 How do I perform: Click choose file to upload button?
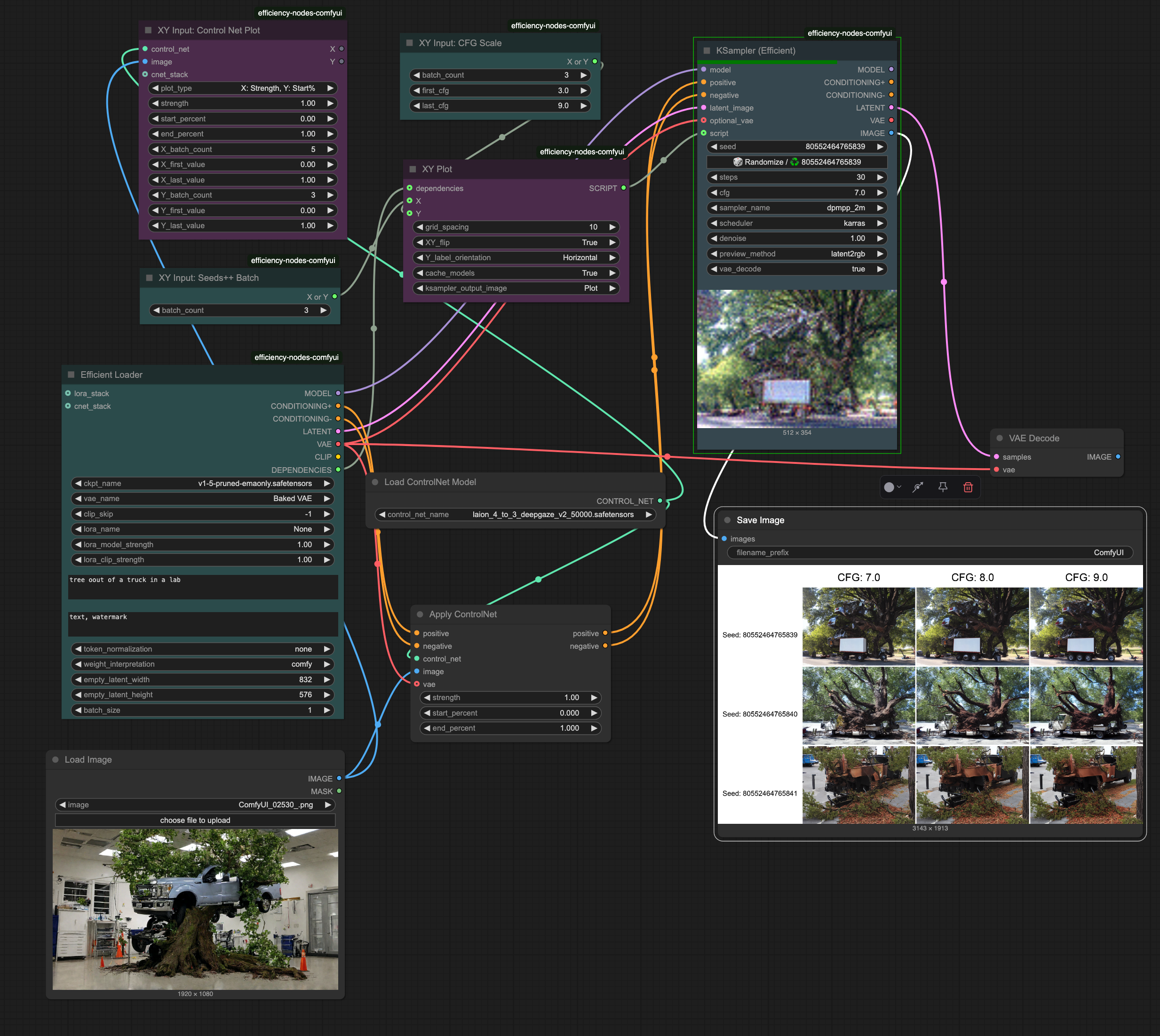[x=195, y=820]
